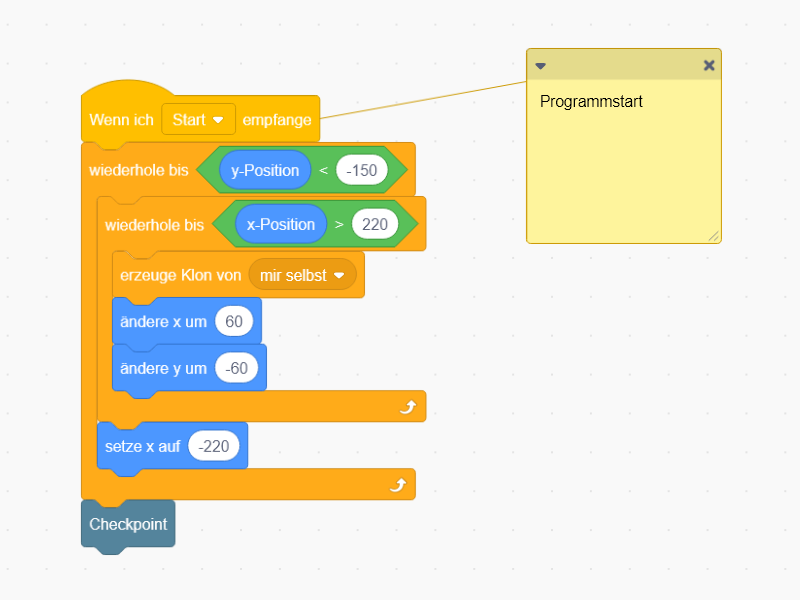Click the 220 value in x-Position condition
The height and width of the screenshot is (600, 800).
point(375,224)
